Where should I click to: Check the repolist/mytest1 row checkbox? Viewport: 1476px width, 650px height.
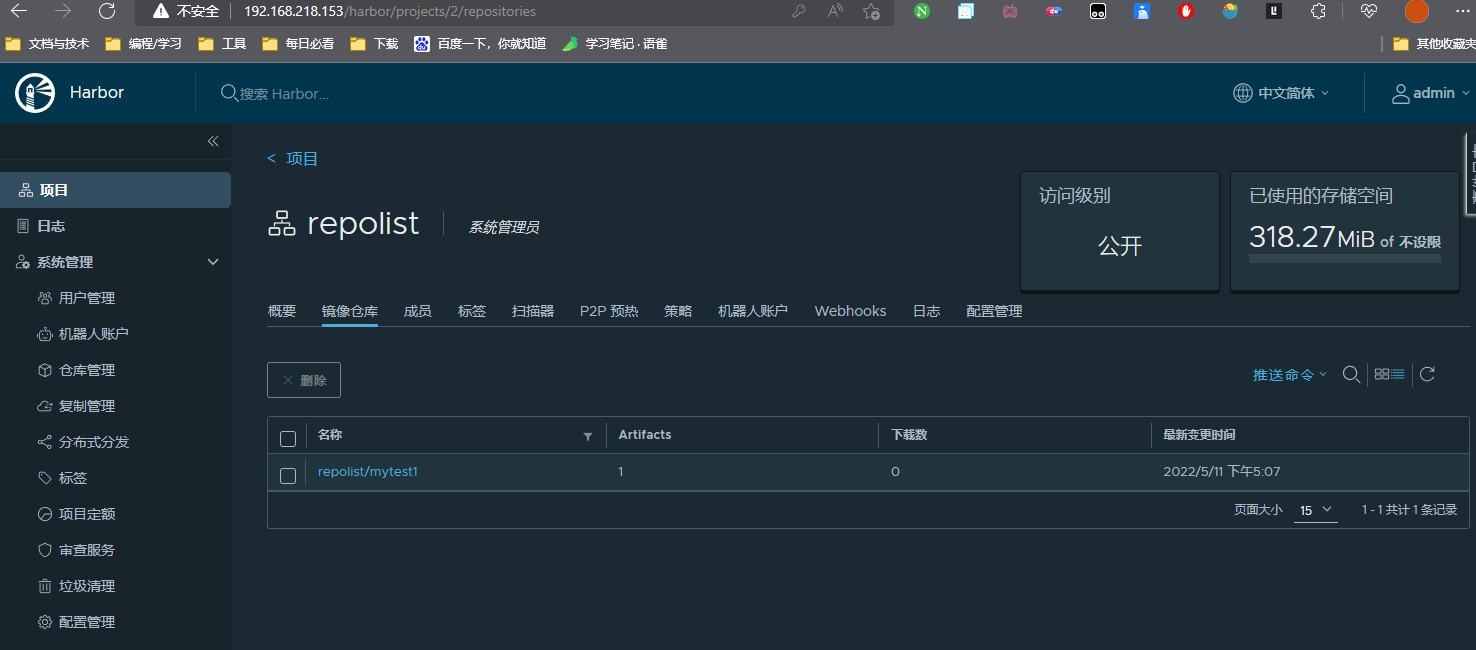[288, 476]
